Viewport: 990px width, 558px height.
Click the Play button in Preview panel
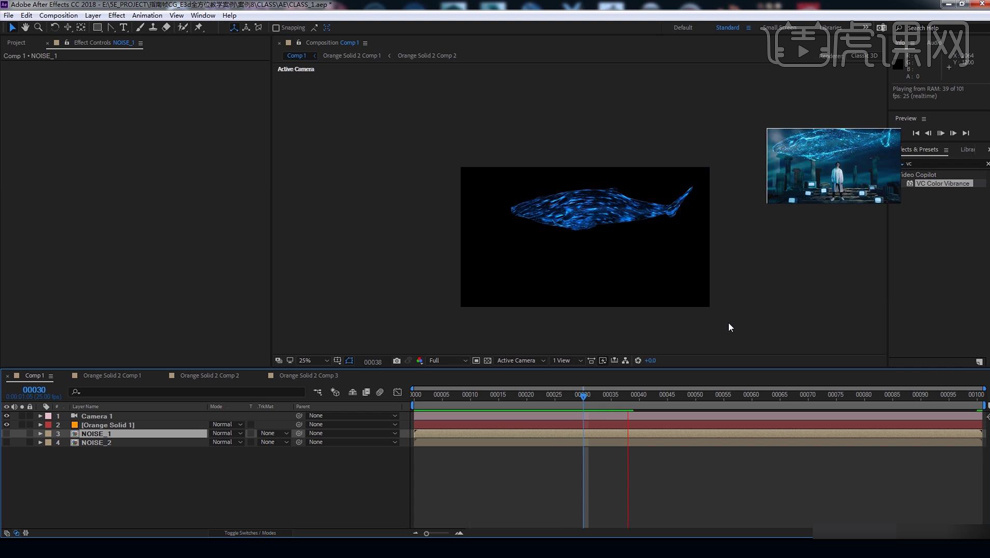[x=940, y=133]
